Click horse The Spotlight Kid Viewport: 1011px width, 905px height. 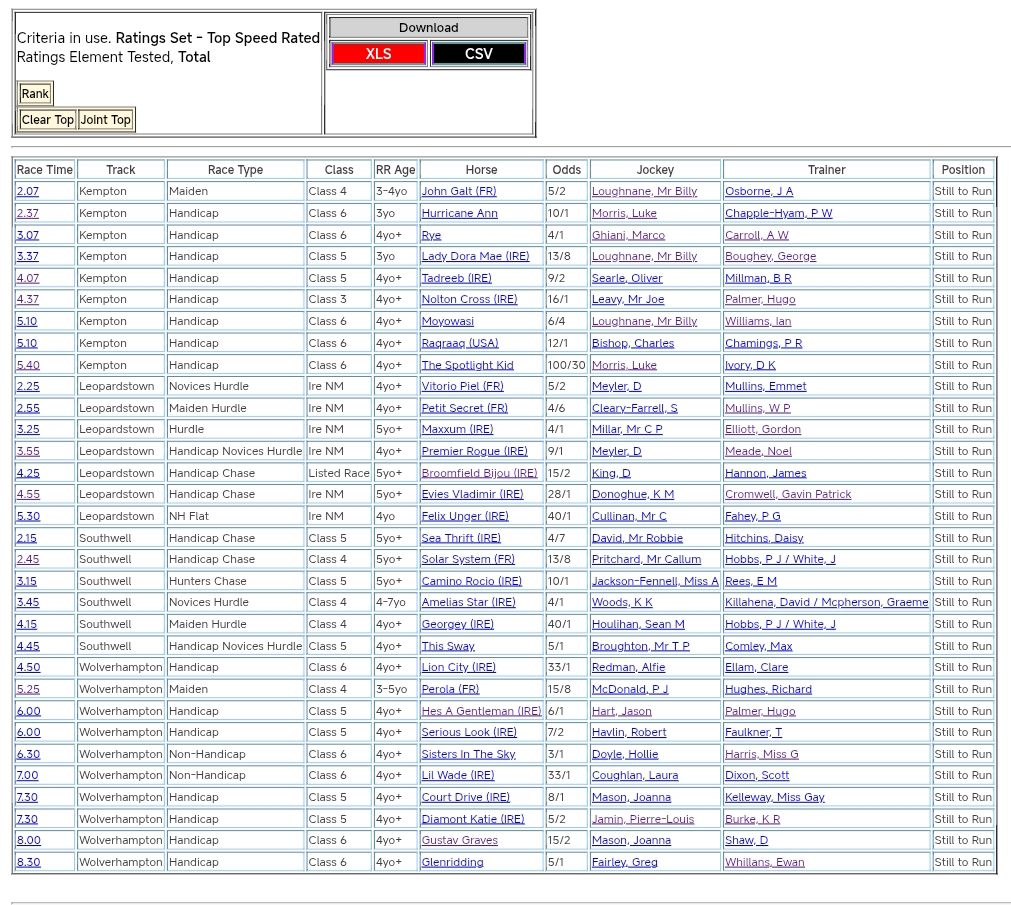[467, 365]
